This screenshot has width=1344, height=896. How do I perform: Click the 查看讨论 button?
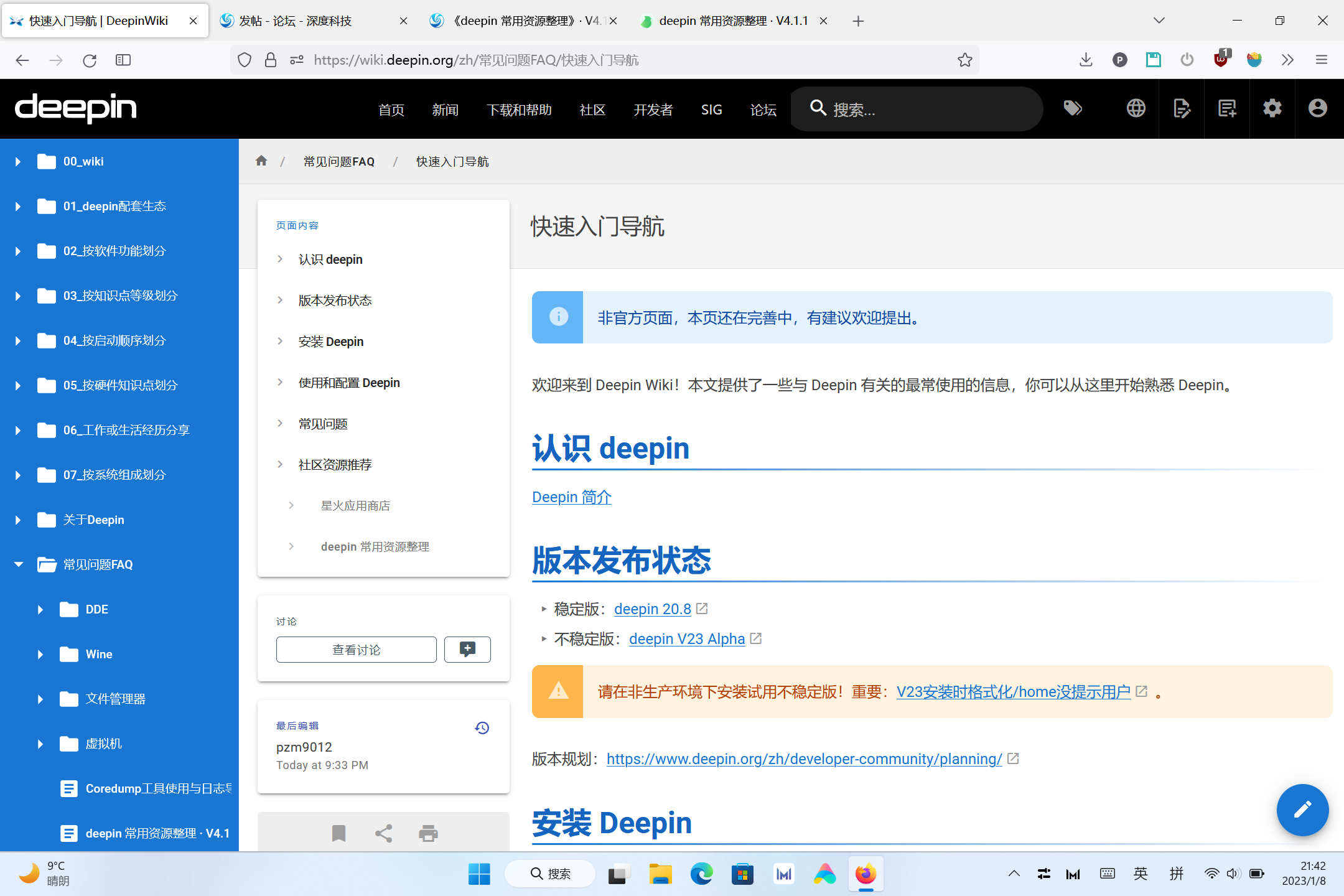pos(356,649)
